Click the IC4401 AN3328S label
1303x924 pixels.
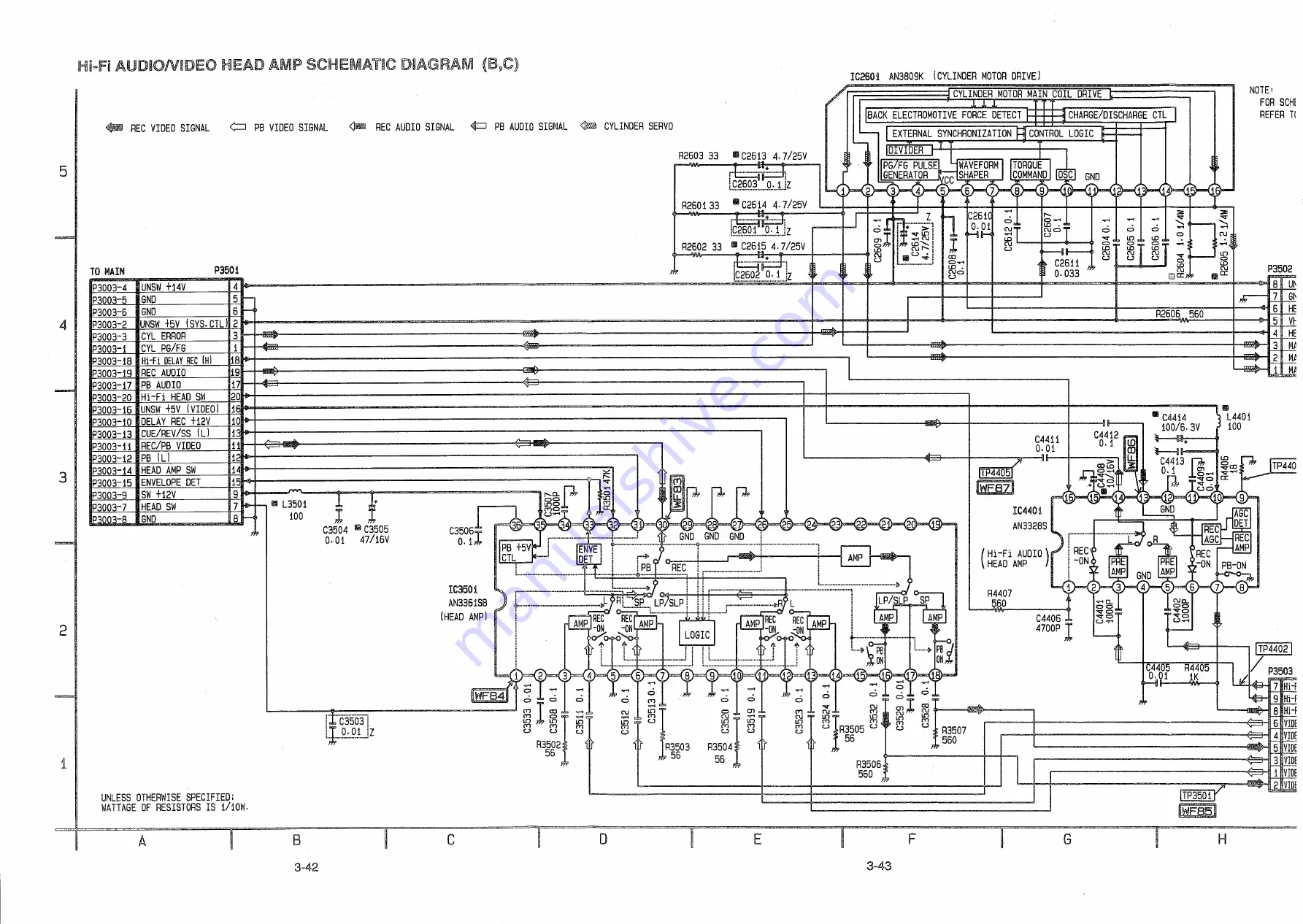[1028, 518]
